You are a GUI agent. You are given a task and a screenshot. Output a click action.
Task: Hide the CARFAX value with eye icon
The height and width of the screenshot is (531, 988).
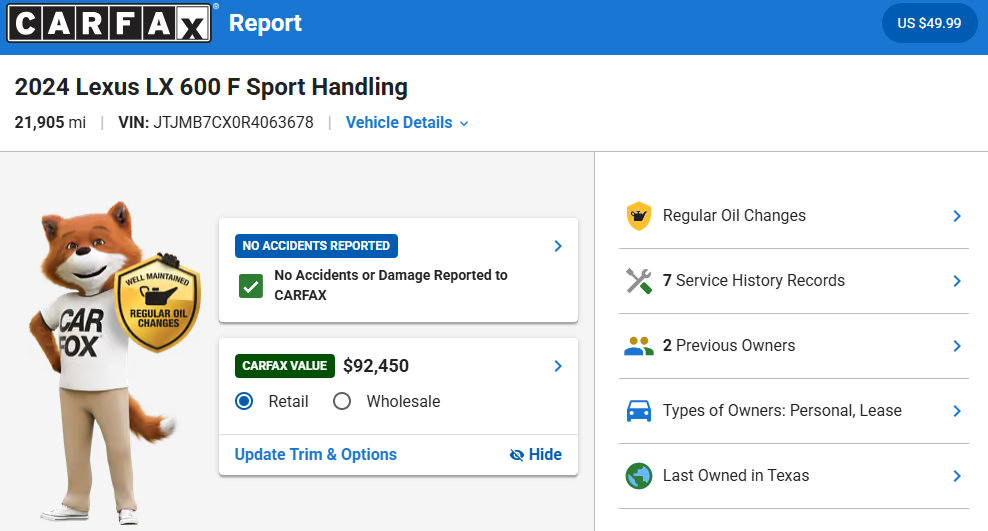(536, 454)
